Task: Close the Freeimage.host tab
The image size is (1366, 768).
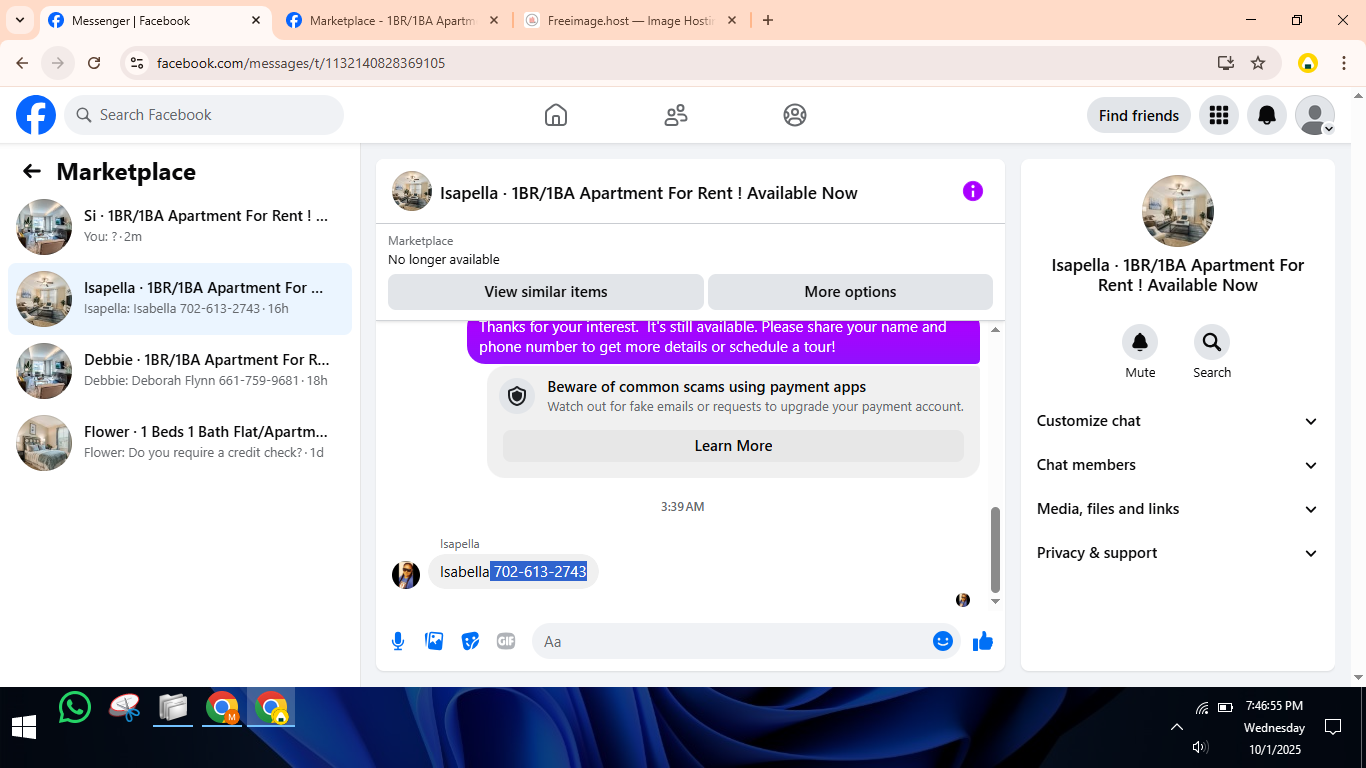Action: click(732, 20)
